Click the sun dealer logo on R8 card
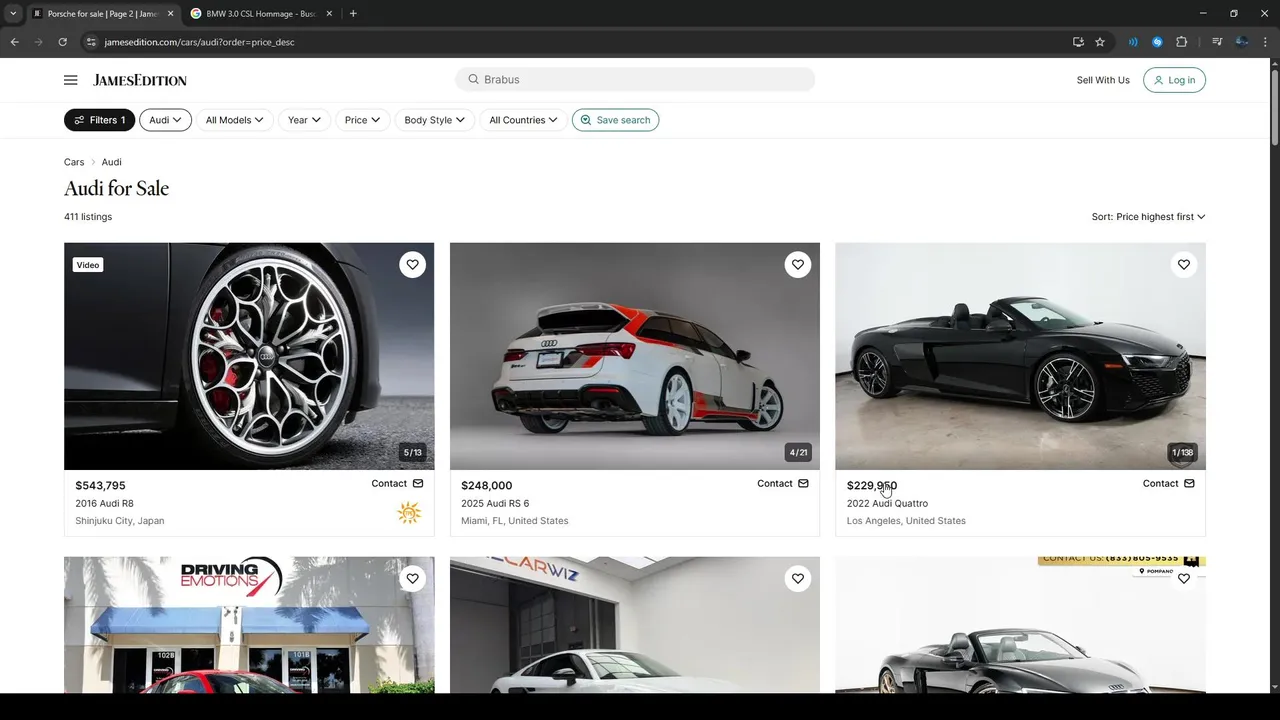Viewport: 1280px width, 720px height. (x=409, y=513)
